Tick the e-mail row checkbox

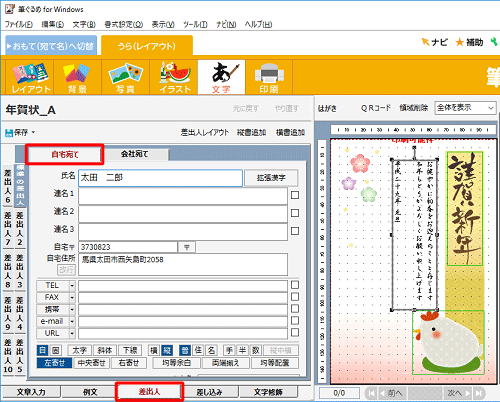295,321
